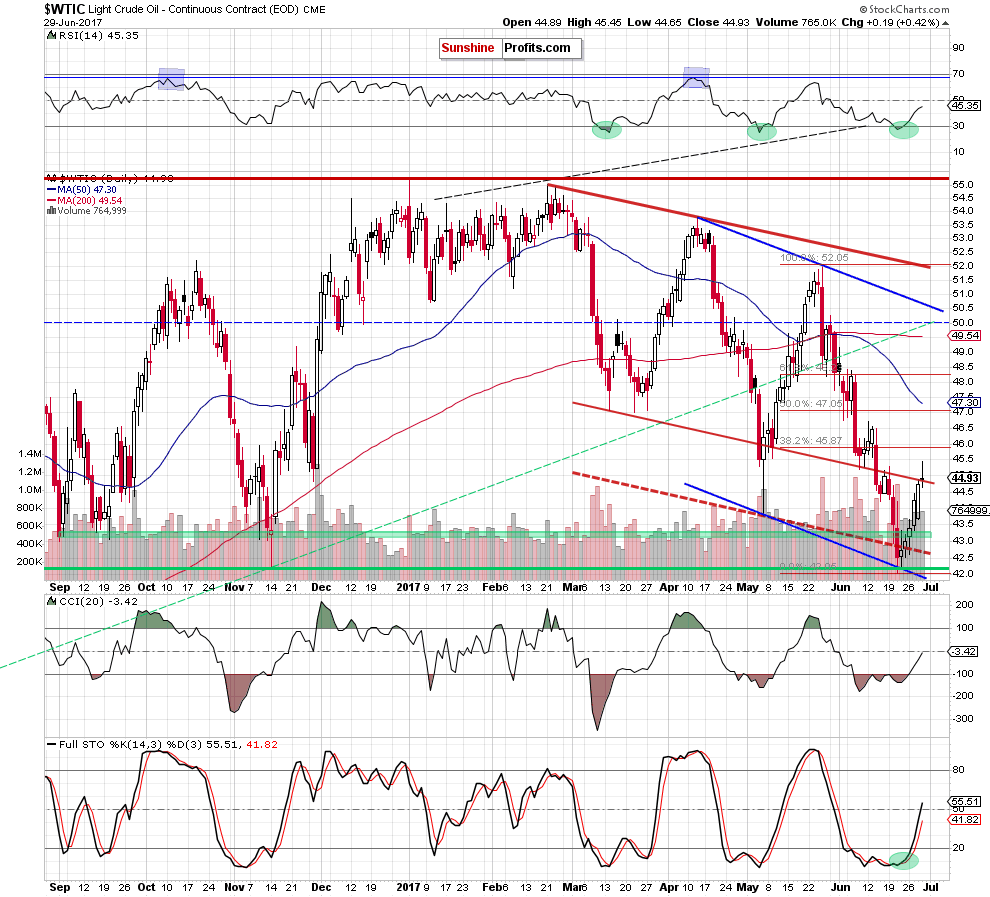Viewport: 990px width, 897px height.
Task: Click the 50.0%: 47.05 Fibonacci label
Action: point(811,403)
